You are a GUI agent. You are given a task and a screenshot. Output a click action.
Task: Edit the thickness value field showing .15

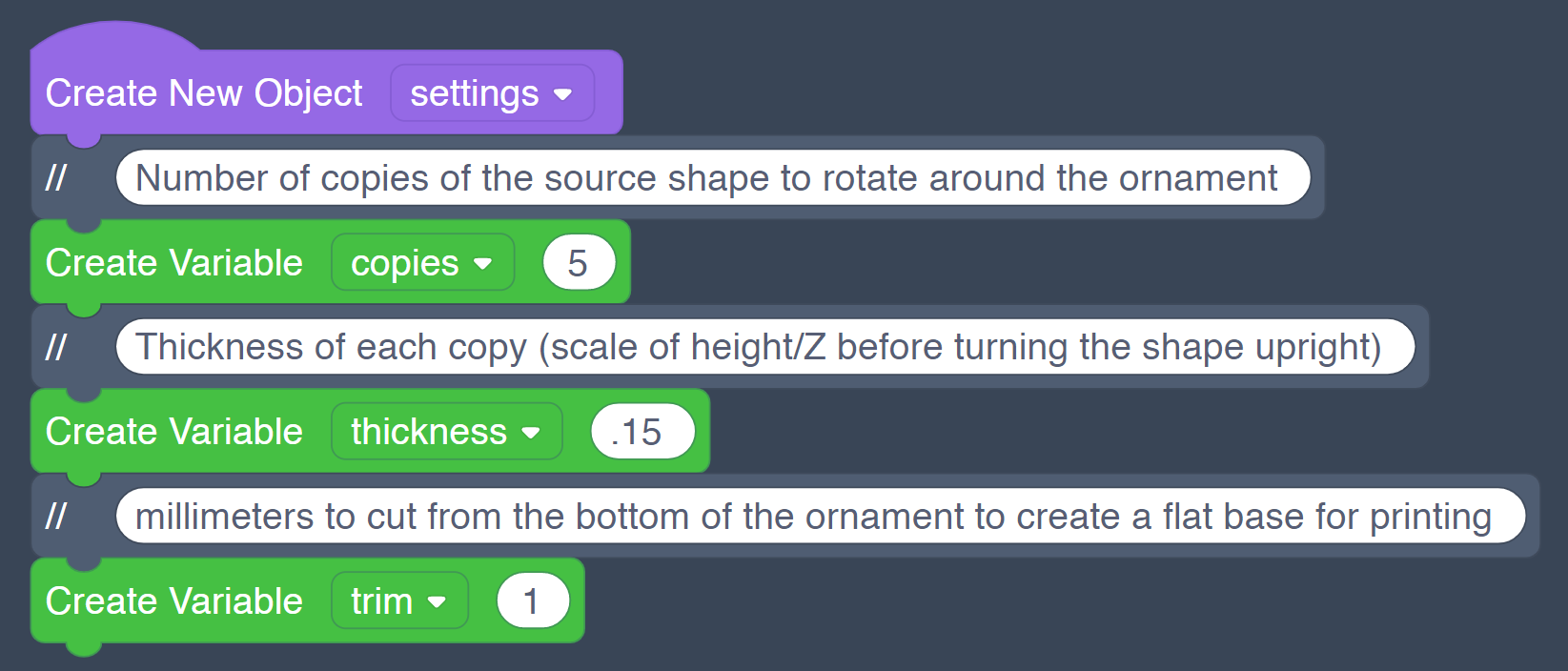pyautogui.click(x=642, y=431)
